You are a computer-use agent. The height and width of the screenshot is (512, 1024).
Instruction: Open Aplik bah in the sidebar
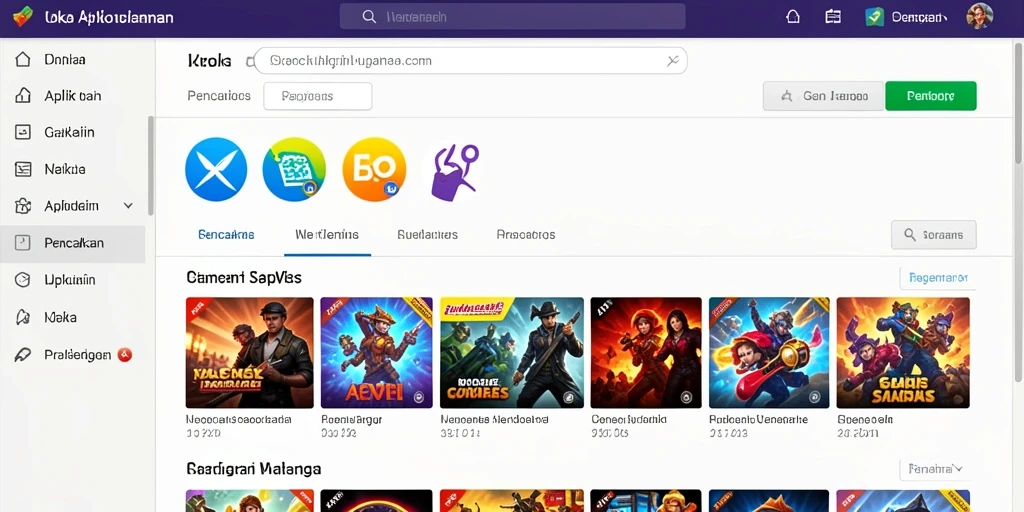[x=72, y=96]
